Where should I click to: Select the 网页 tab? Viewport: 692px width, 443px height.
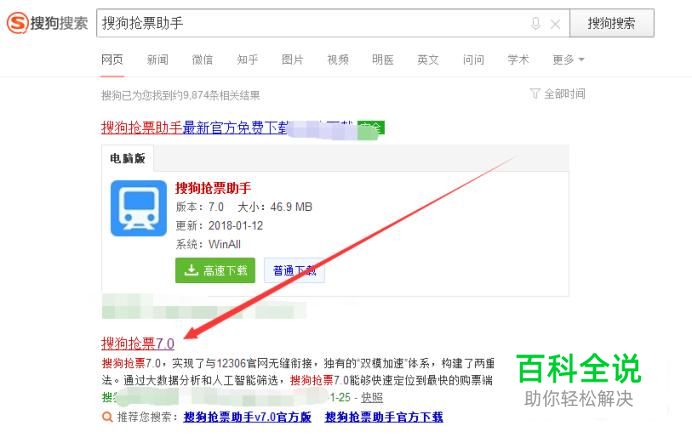coord(112,60)
